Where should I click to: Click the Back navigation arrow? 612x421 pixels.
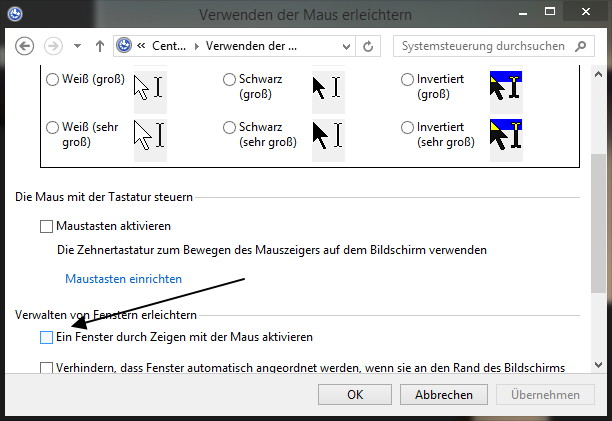click(x=24, y=46)
